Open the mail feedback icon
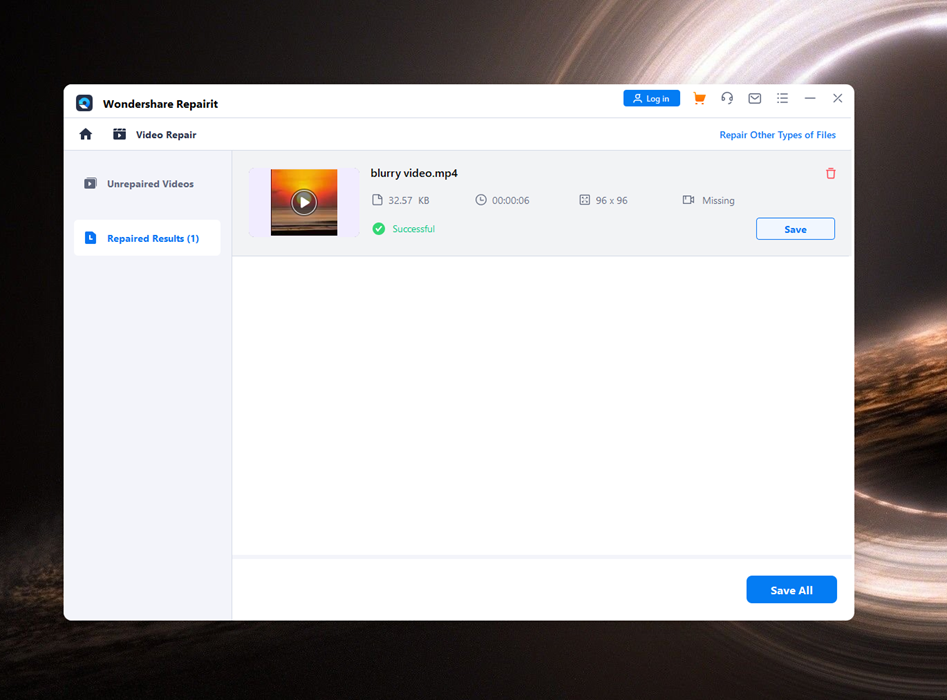The height and width of the screenshot is (700, 947). click(755, 98)
